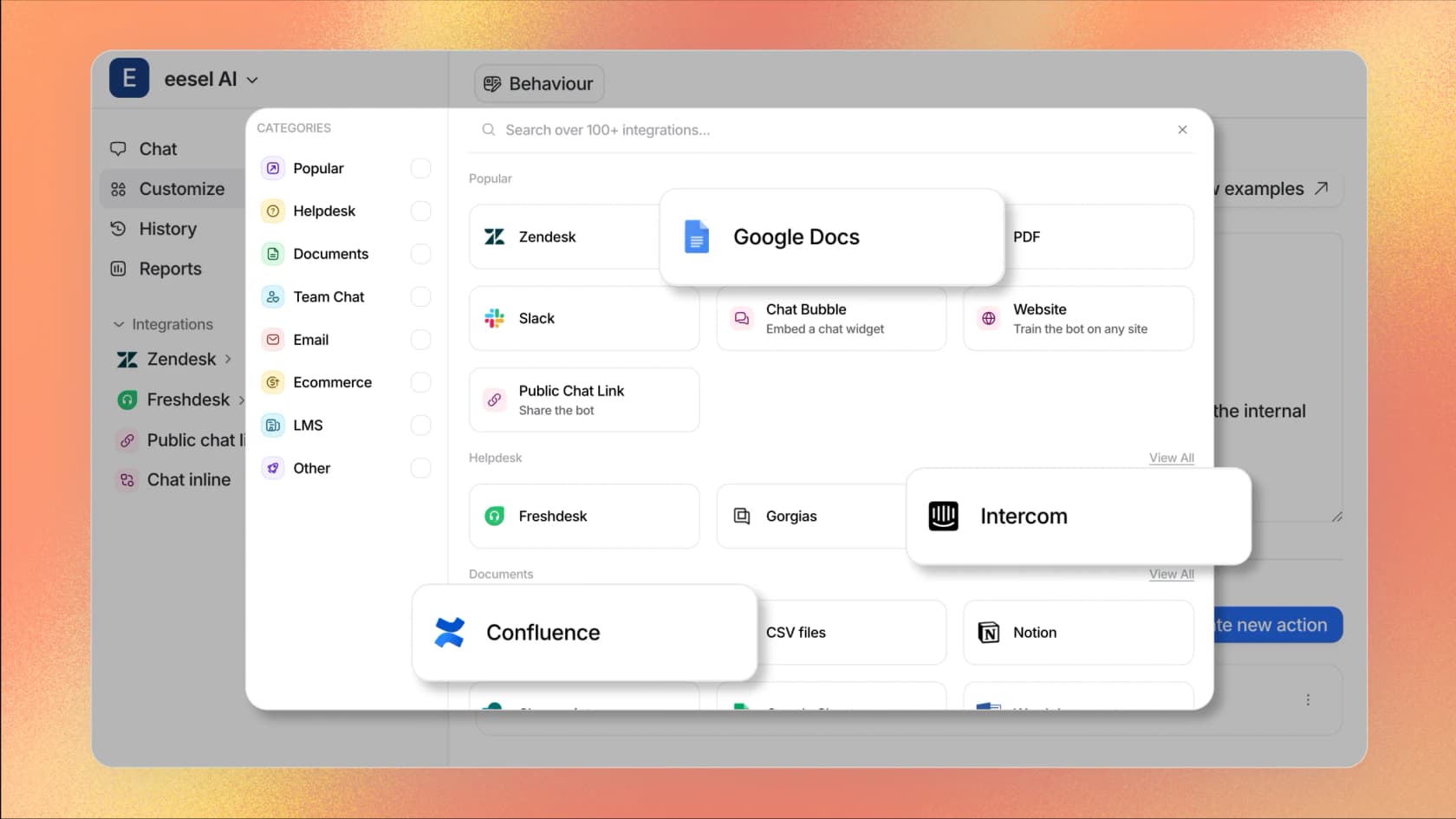This screenshot has width=1456, height=819.
Task: Select the Google Docs integration card
Action: tap(832, 237)
